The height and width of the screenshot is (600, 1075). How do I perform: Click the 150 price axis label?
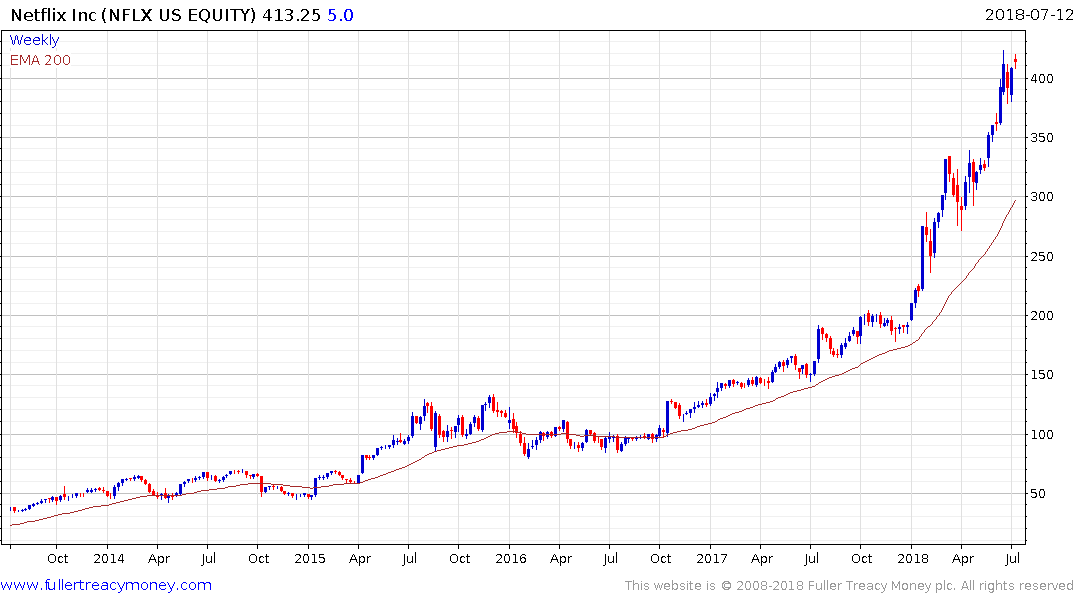click(x=1042, y=375)
